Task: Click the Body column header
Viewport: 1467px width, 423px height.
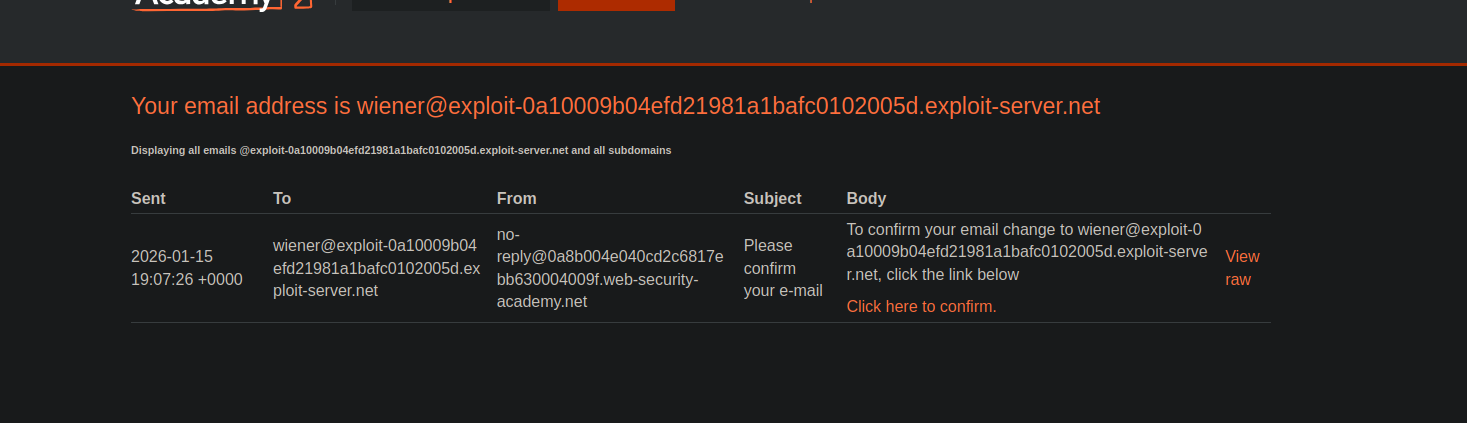Action: (x=866, y=198)
